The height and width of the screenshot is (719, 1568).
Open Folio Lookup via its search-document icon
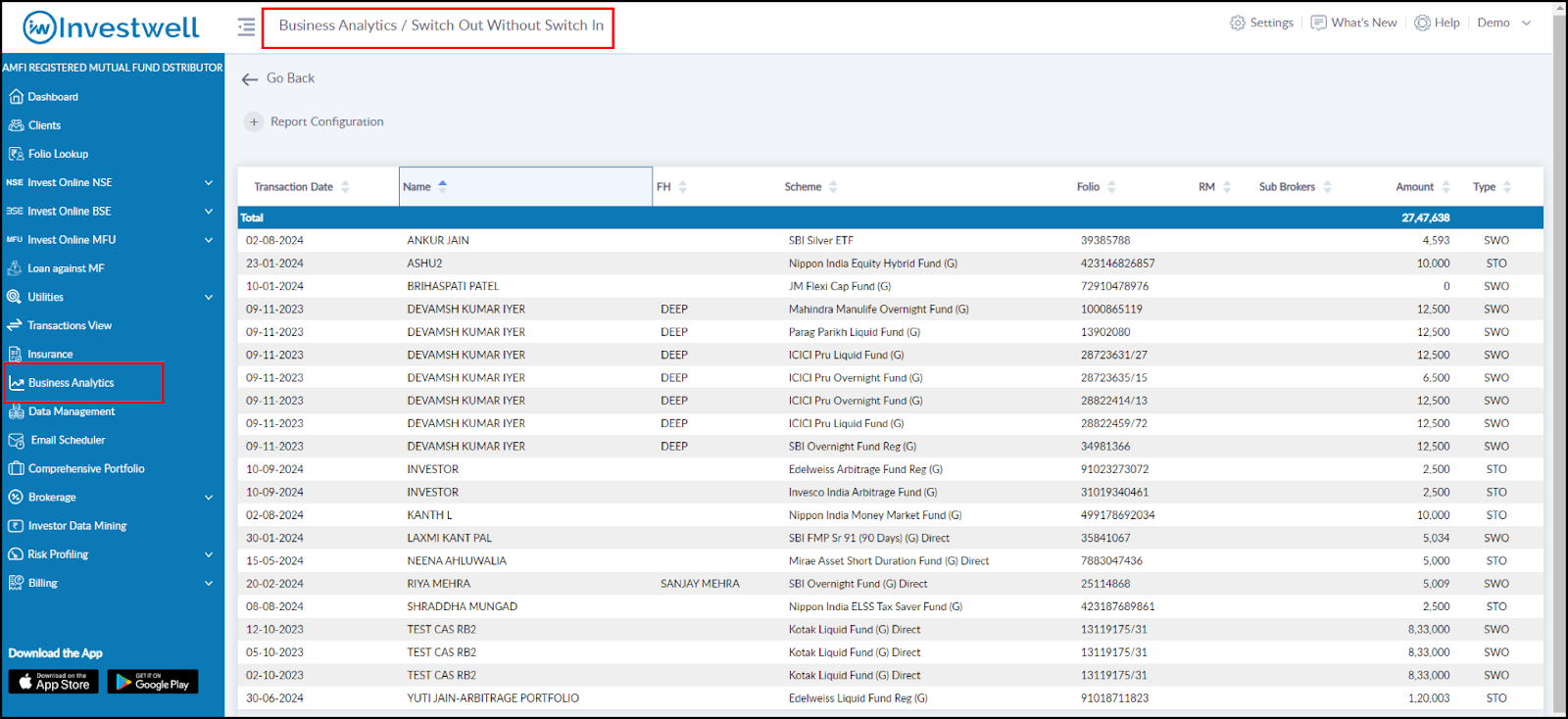pos(16,154)
